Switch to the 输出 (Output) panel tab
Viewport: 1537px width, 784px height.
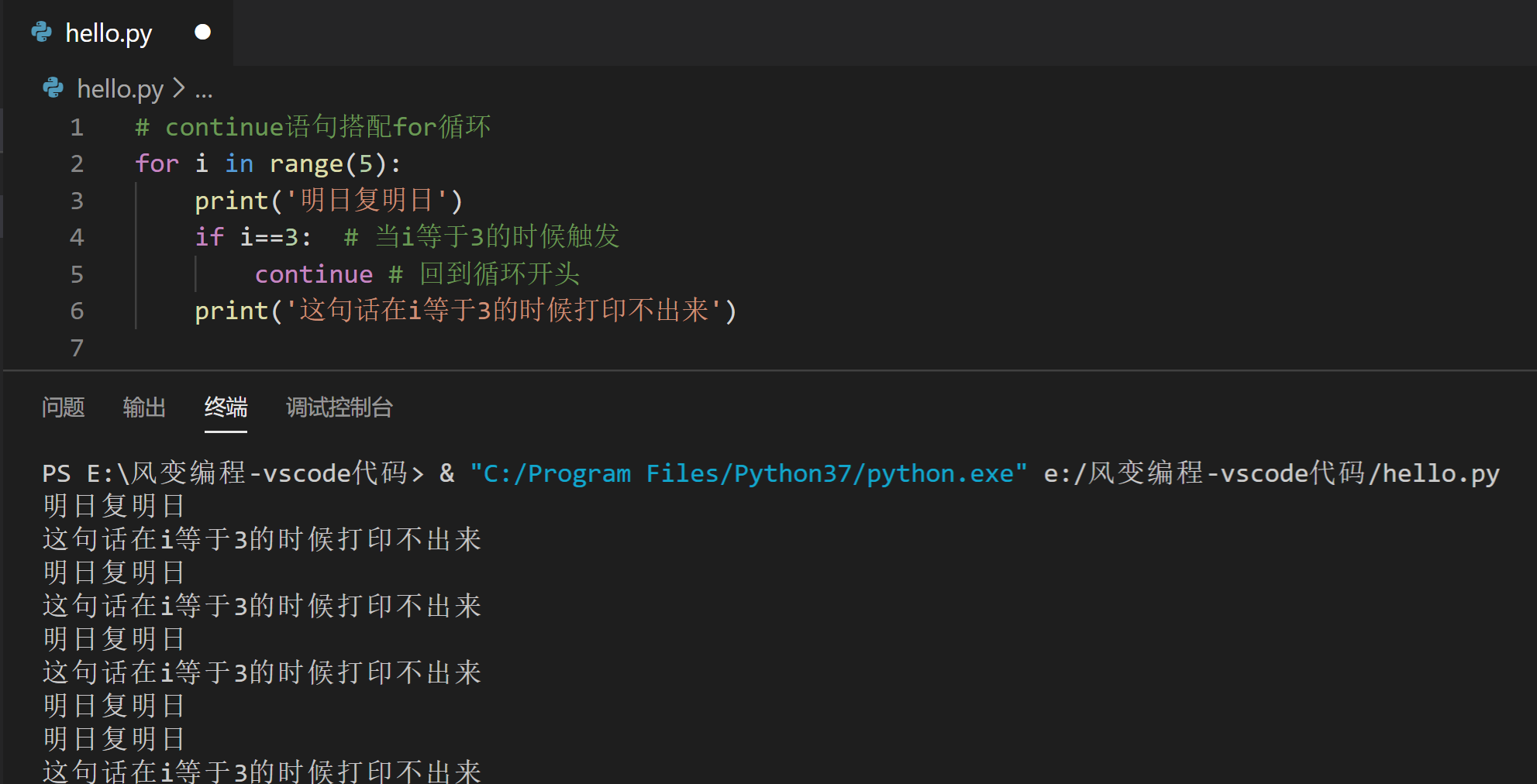[145, 407]
